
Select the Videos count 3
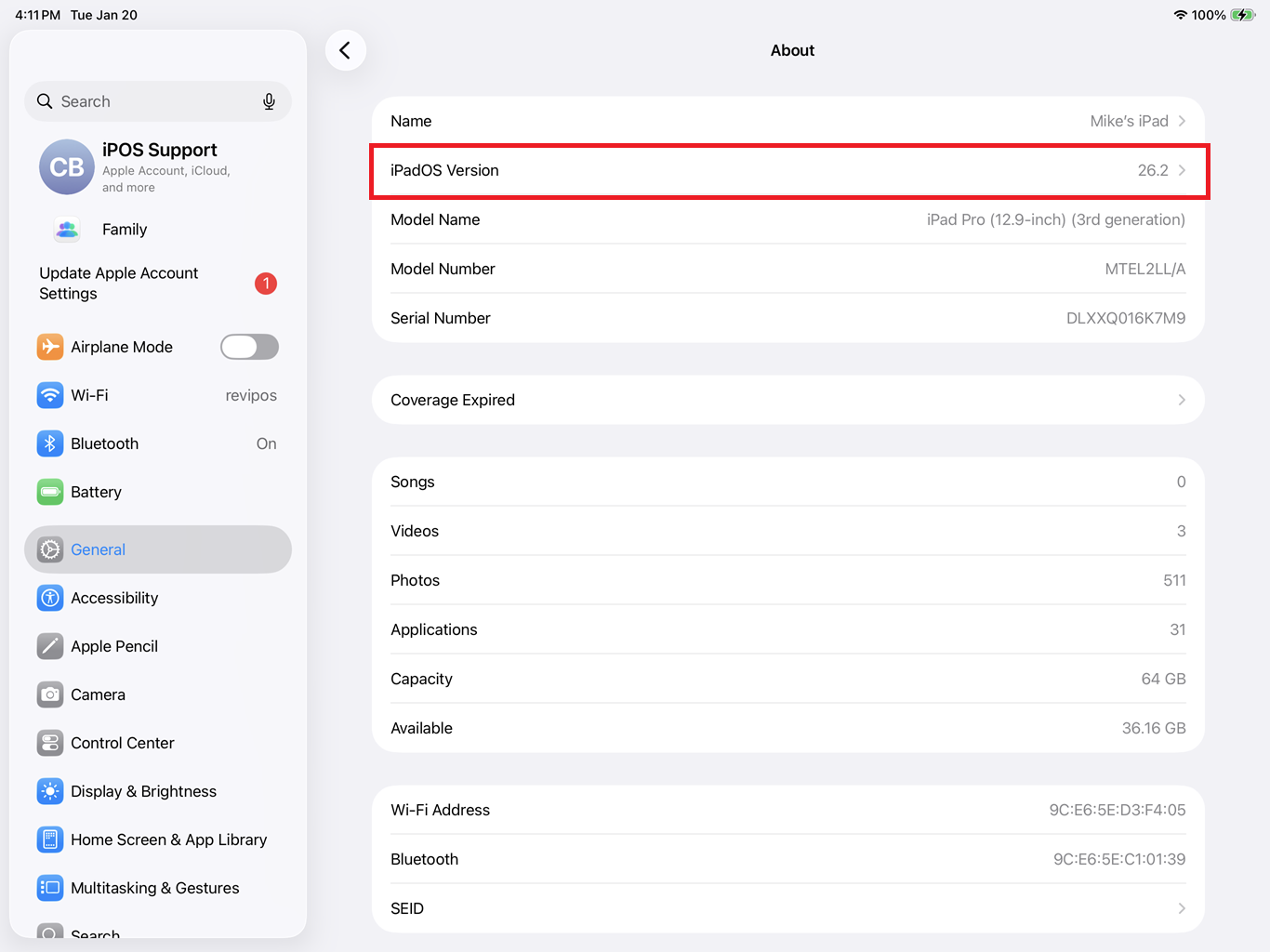click(1182, 531)
